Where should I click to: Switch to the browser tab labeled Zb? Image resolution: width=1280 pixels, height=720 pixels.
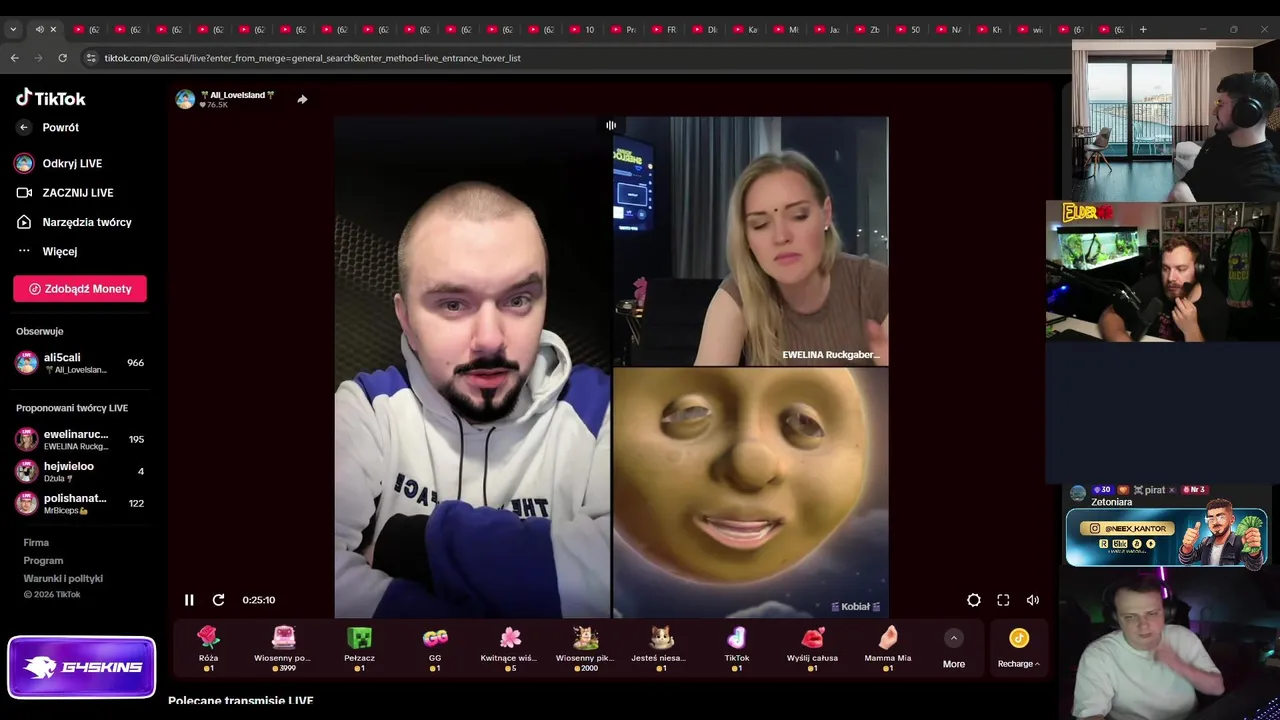pos(868,30)
